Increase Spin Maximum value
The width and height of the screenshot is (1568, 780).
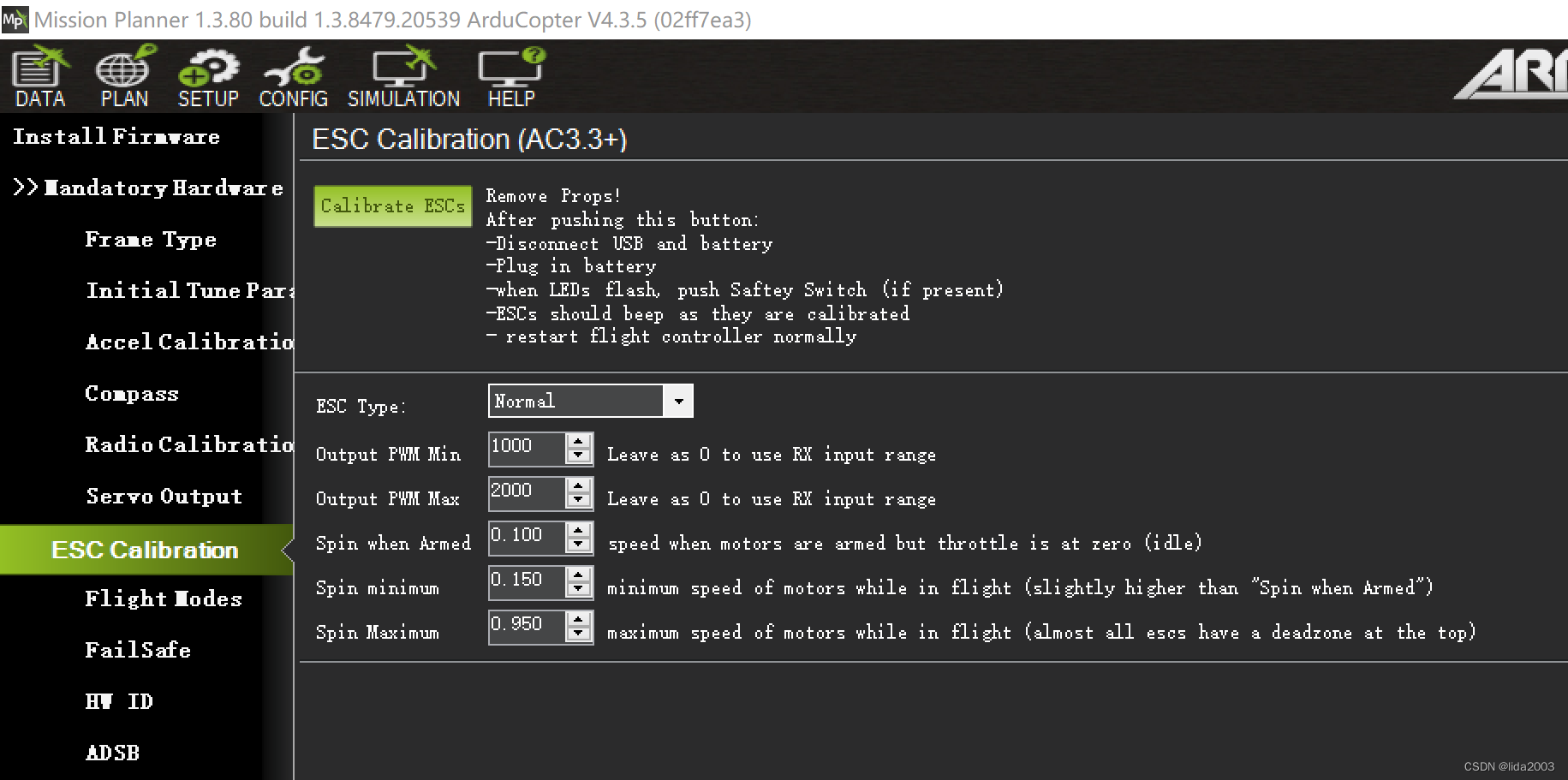[x=580, y=618]
